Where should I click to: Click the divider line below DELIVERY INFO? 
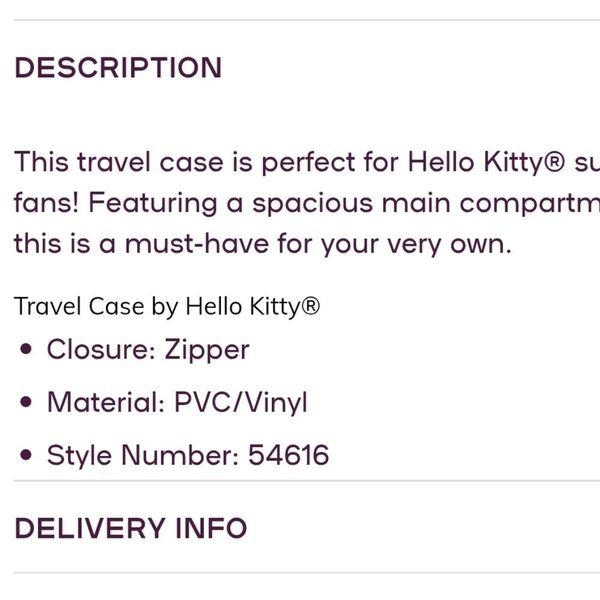click(x=307, y=573)
